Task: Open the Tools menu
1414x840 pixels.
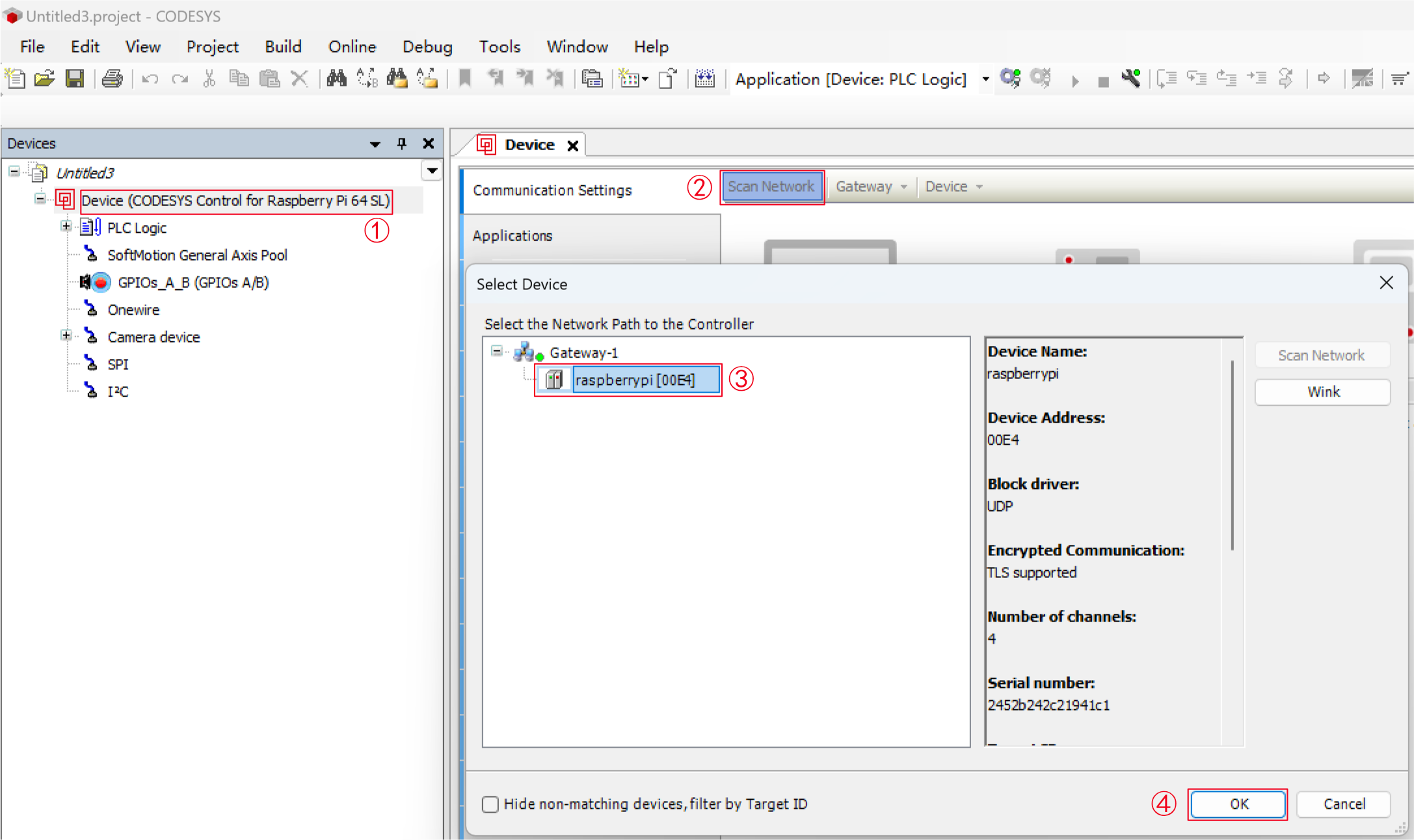Action: click(500, 47)
